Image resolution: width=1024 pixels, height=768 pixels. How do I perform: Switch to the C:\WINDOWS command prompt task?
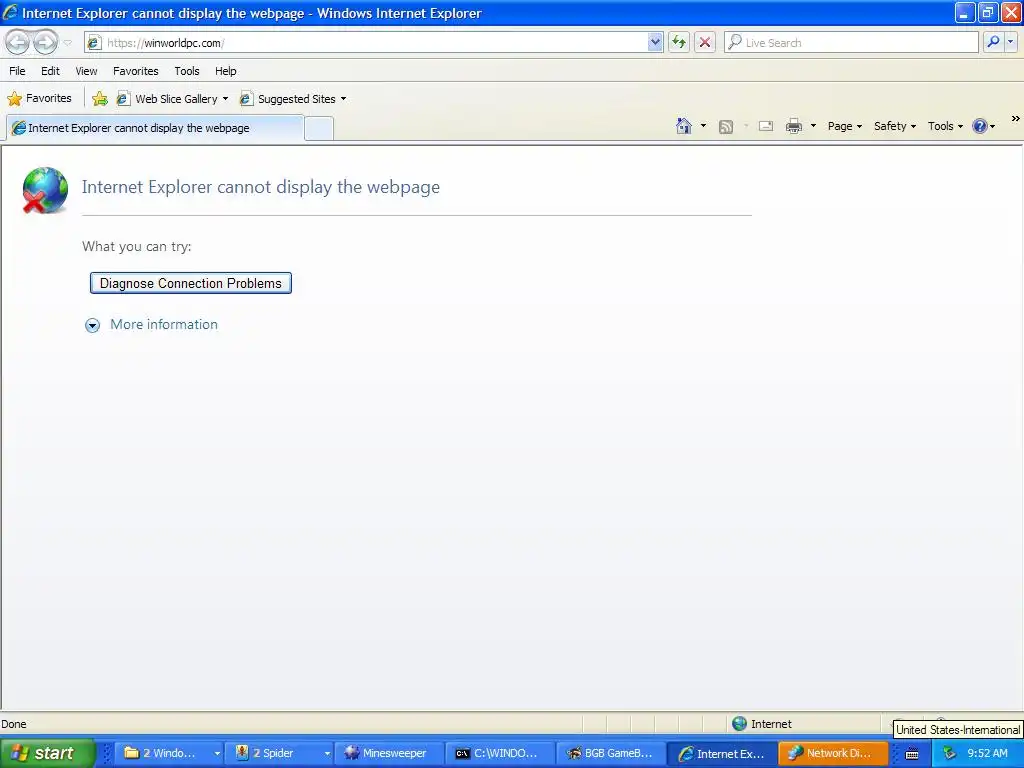coord(500,753)
